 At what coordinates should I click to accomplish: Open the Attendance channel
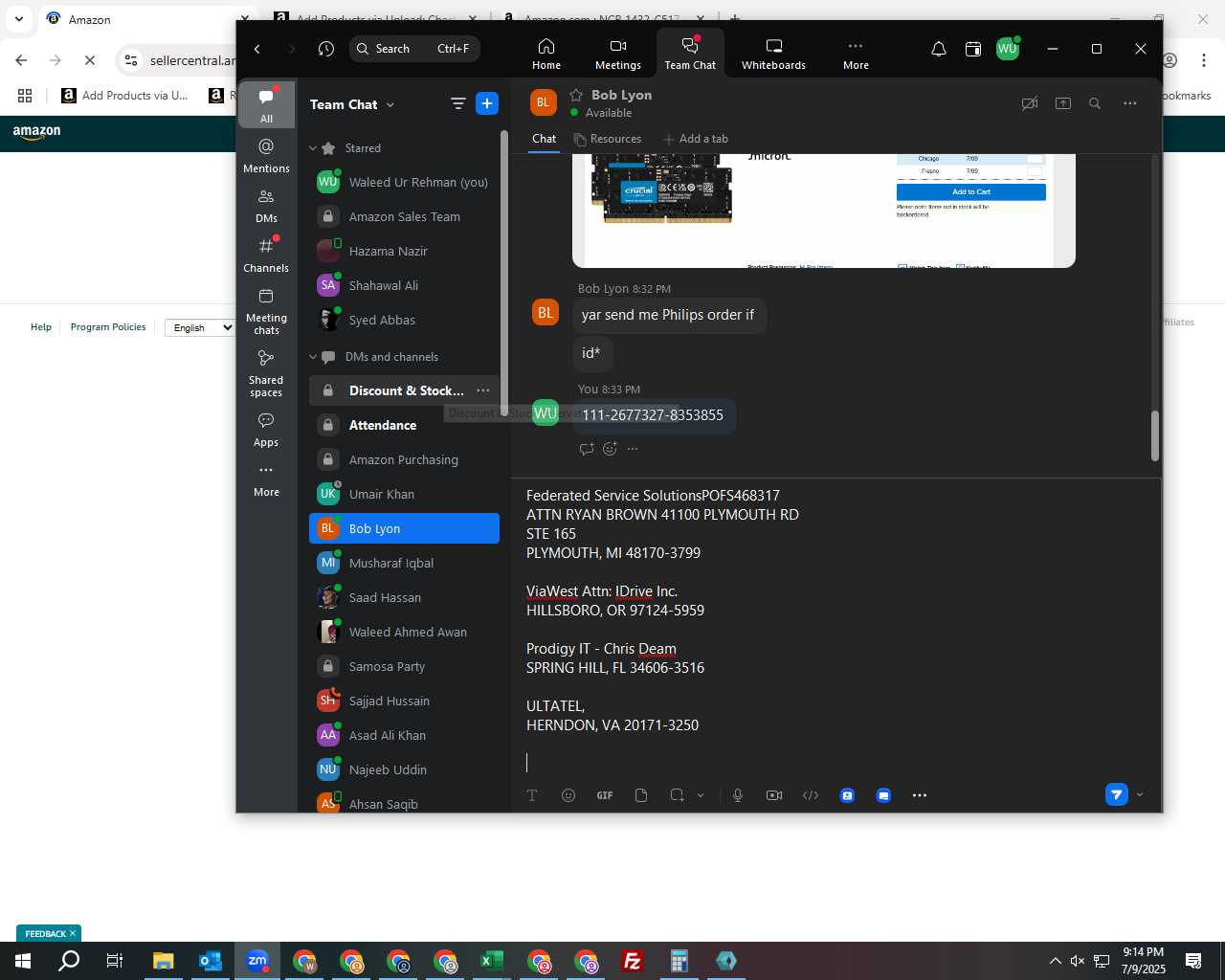pyautogui.click(x=404, y=425)
